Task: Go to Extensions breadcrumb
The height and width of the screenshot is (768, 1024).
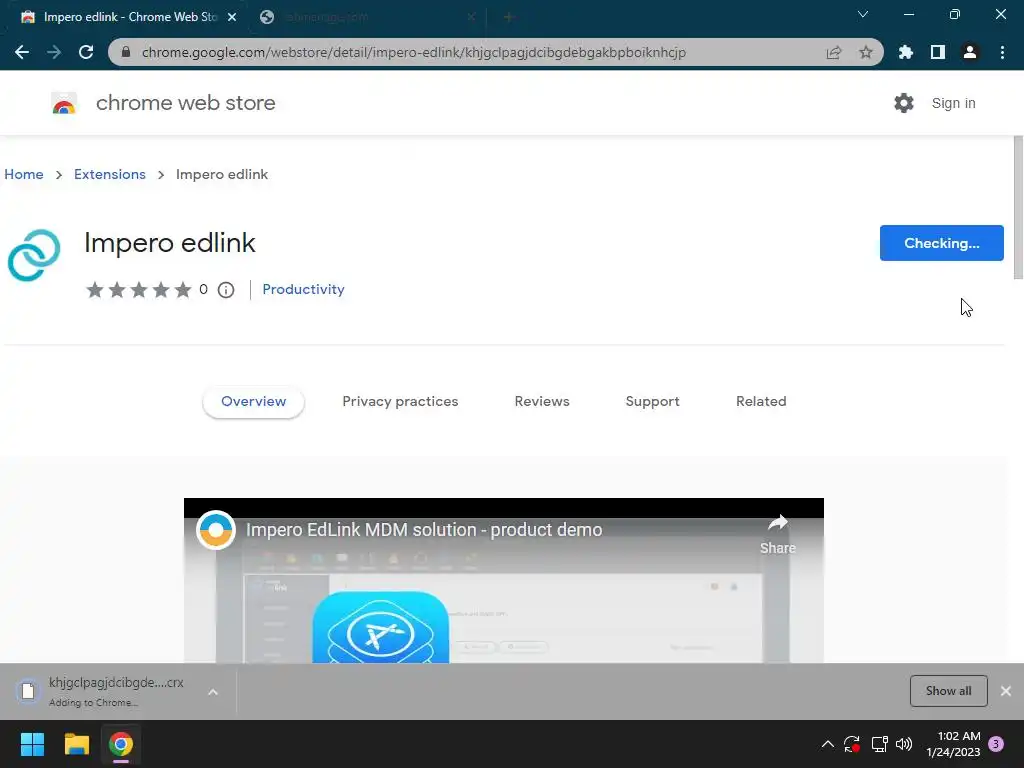Action: (110, 174)
